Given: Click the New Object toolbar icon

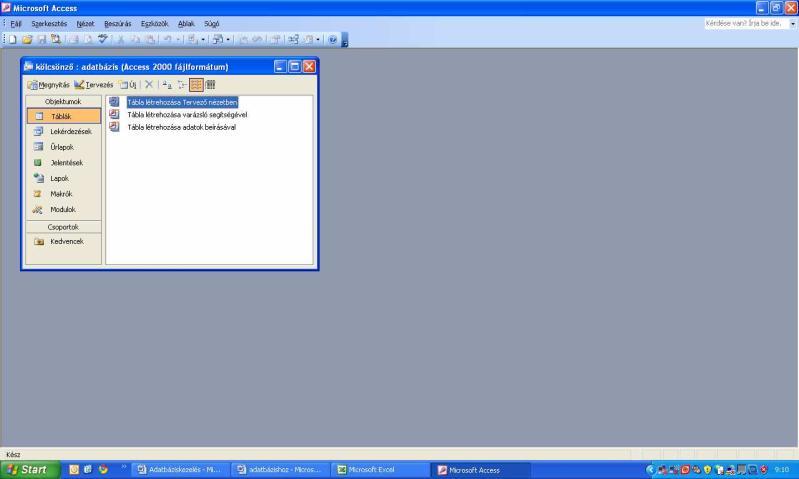Looking at the screenshot, I should [x=308, y=39].
